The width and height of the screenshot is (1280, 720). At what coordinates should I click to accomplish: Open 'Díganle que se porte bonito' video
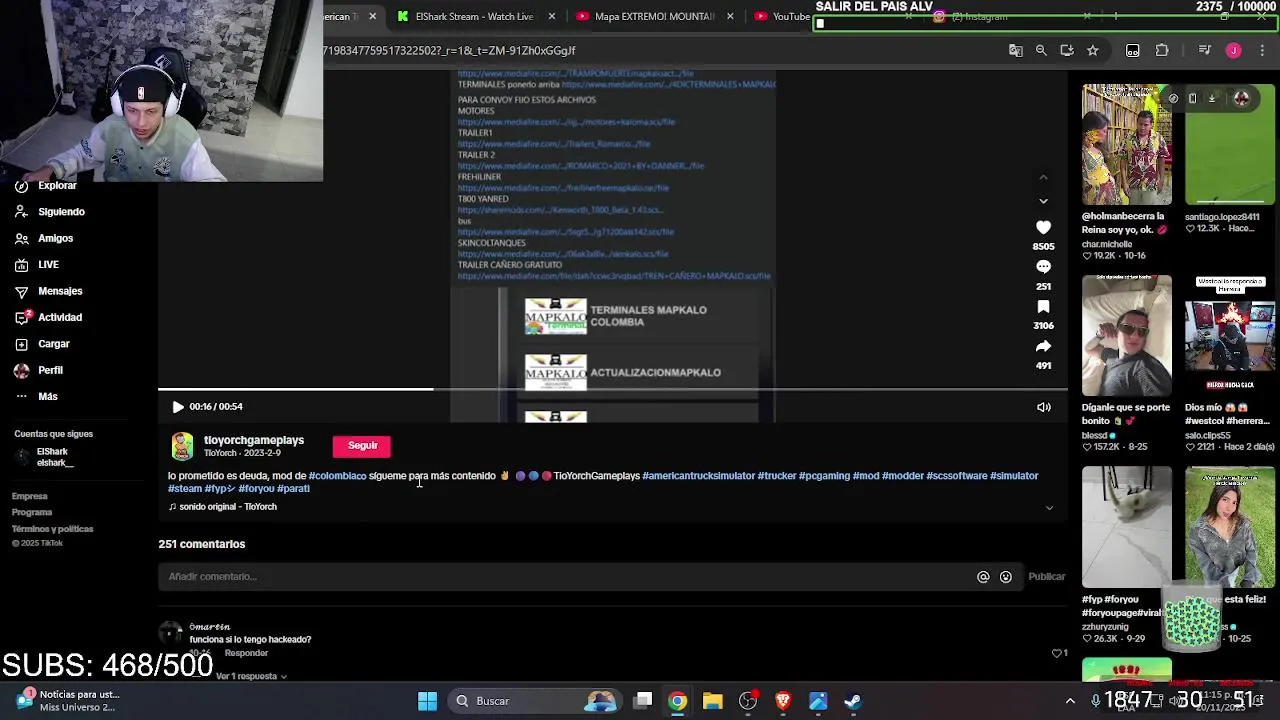pos(1126,336)
